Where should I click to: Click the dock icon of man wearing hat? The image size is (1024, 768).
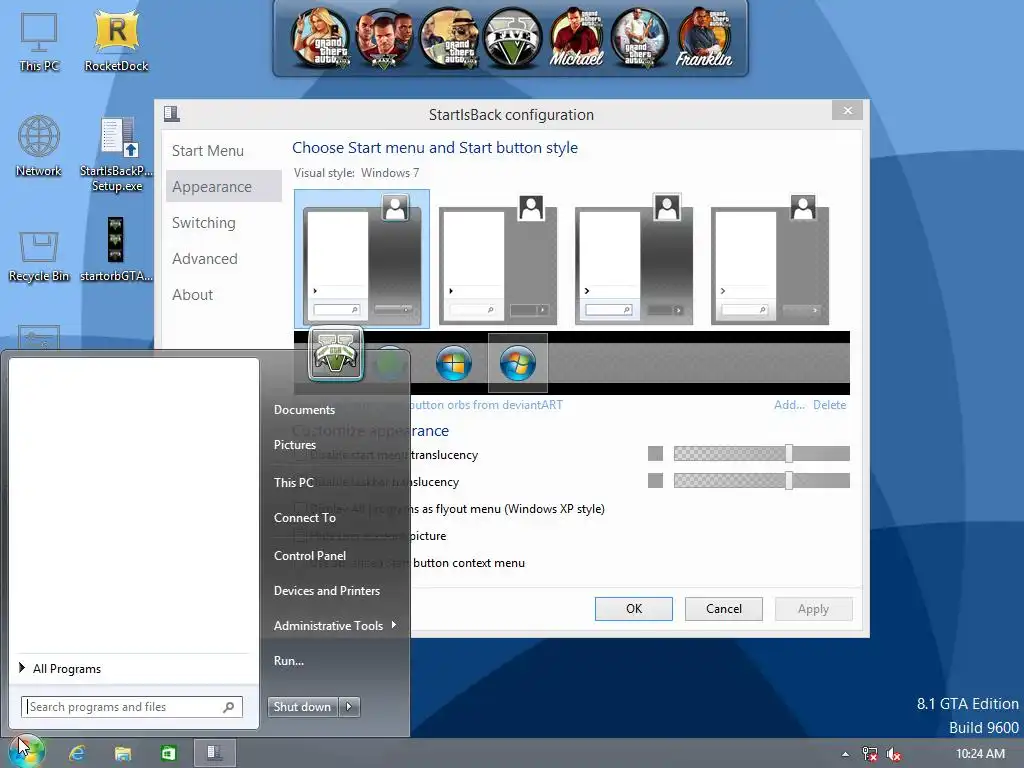(448, 38)
